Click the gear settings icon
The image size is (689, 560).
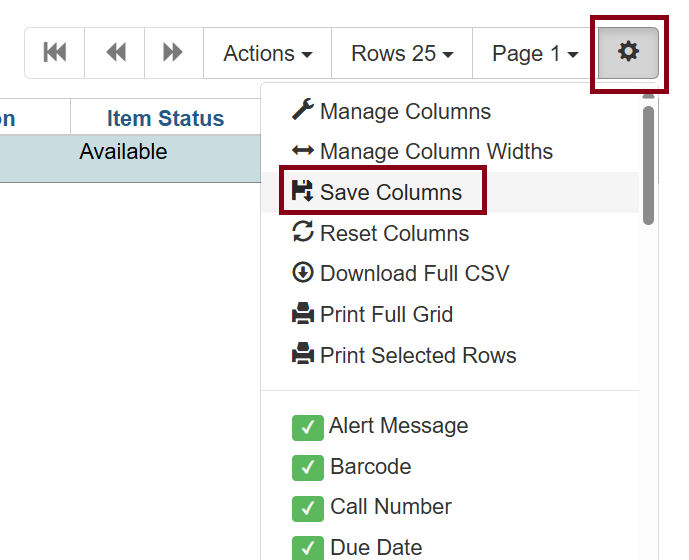pyautogui.click(x=628, y=52)
